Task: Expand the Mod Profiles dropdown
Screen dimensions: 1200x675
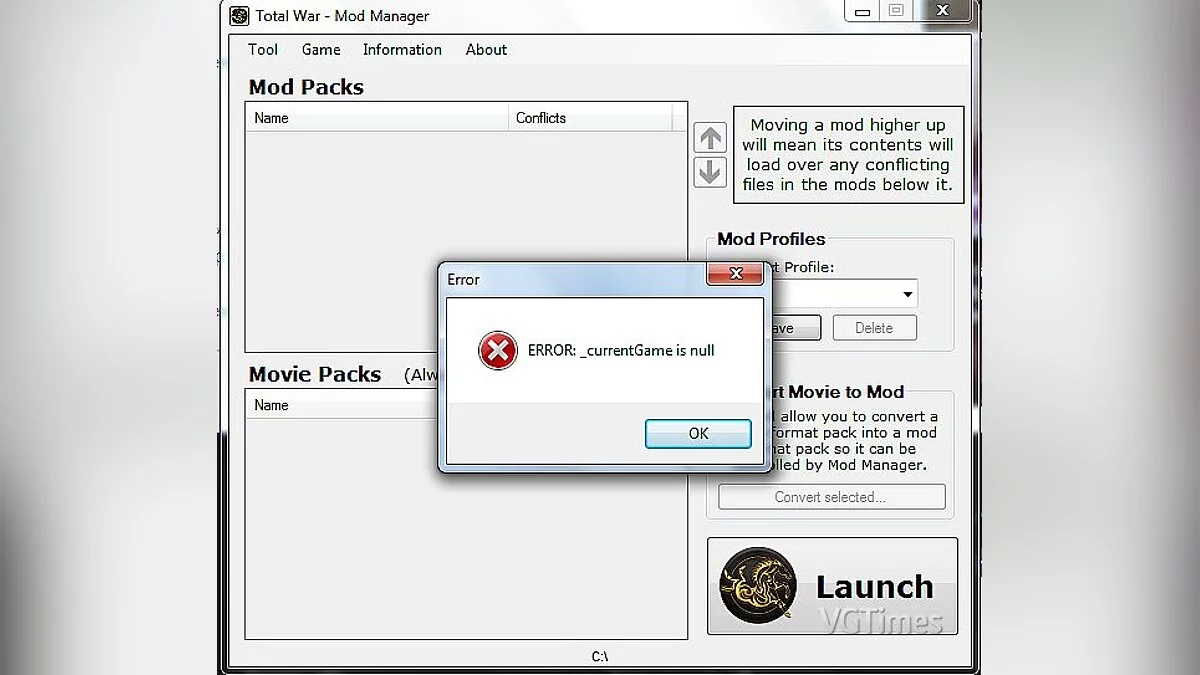Action: coord(907,294)
